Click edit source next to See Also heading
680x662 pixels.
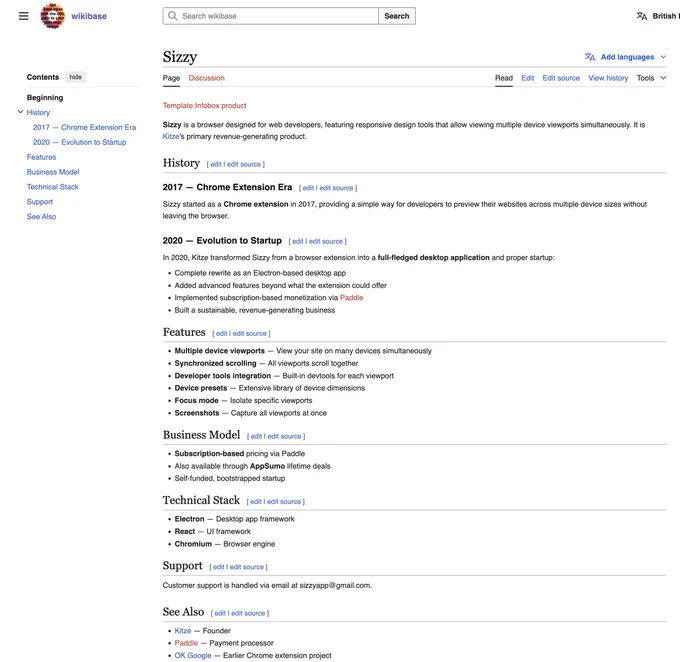(x=248, y=613)
